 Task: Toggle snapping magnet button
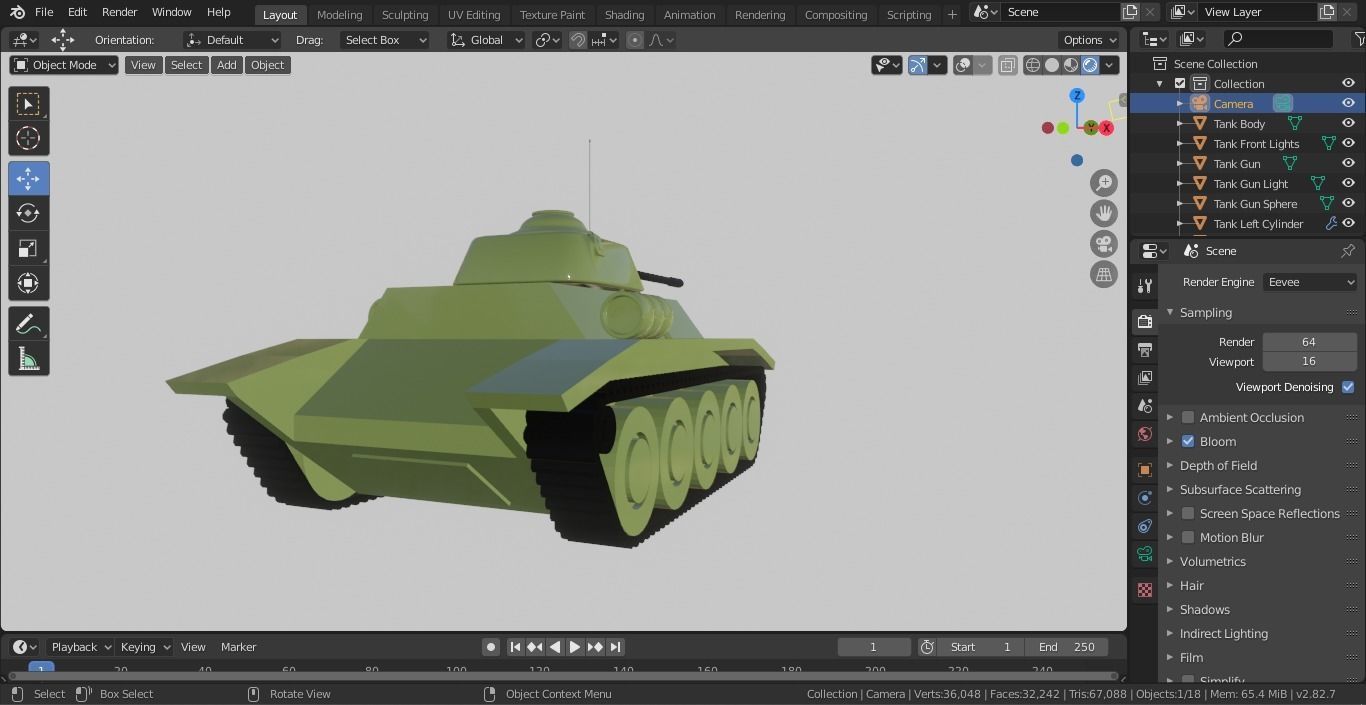coord(578,40)
